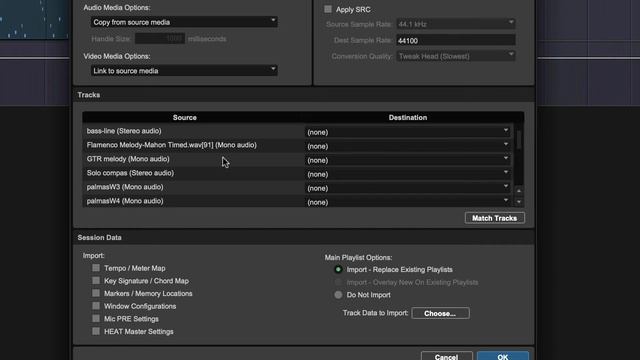Open the Source Sample Rate dropdown
The width and height of the screenshot is (640, 360).
456,24
